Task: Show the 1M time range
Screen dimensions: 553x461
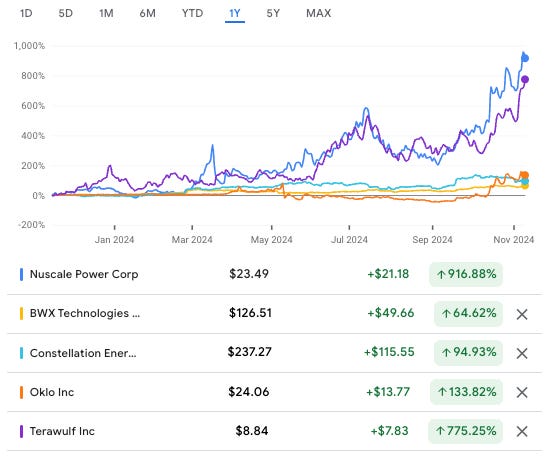Action: coord(106,13)
